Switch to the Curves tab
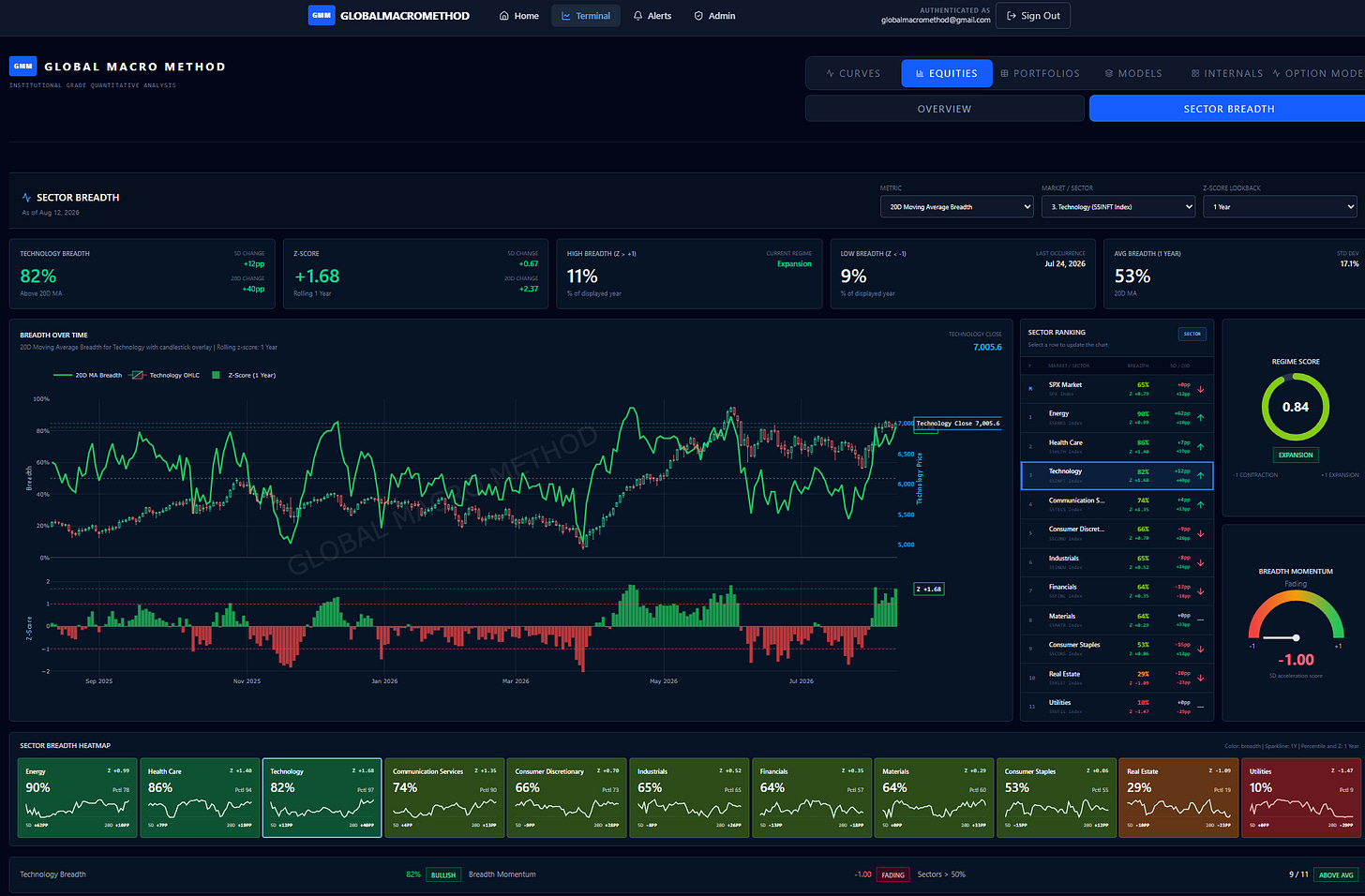1365x896 pixels. coord(853,73)
